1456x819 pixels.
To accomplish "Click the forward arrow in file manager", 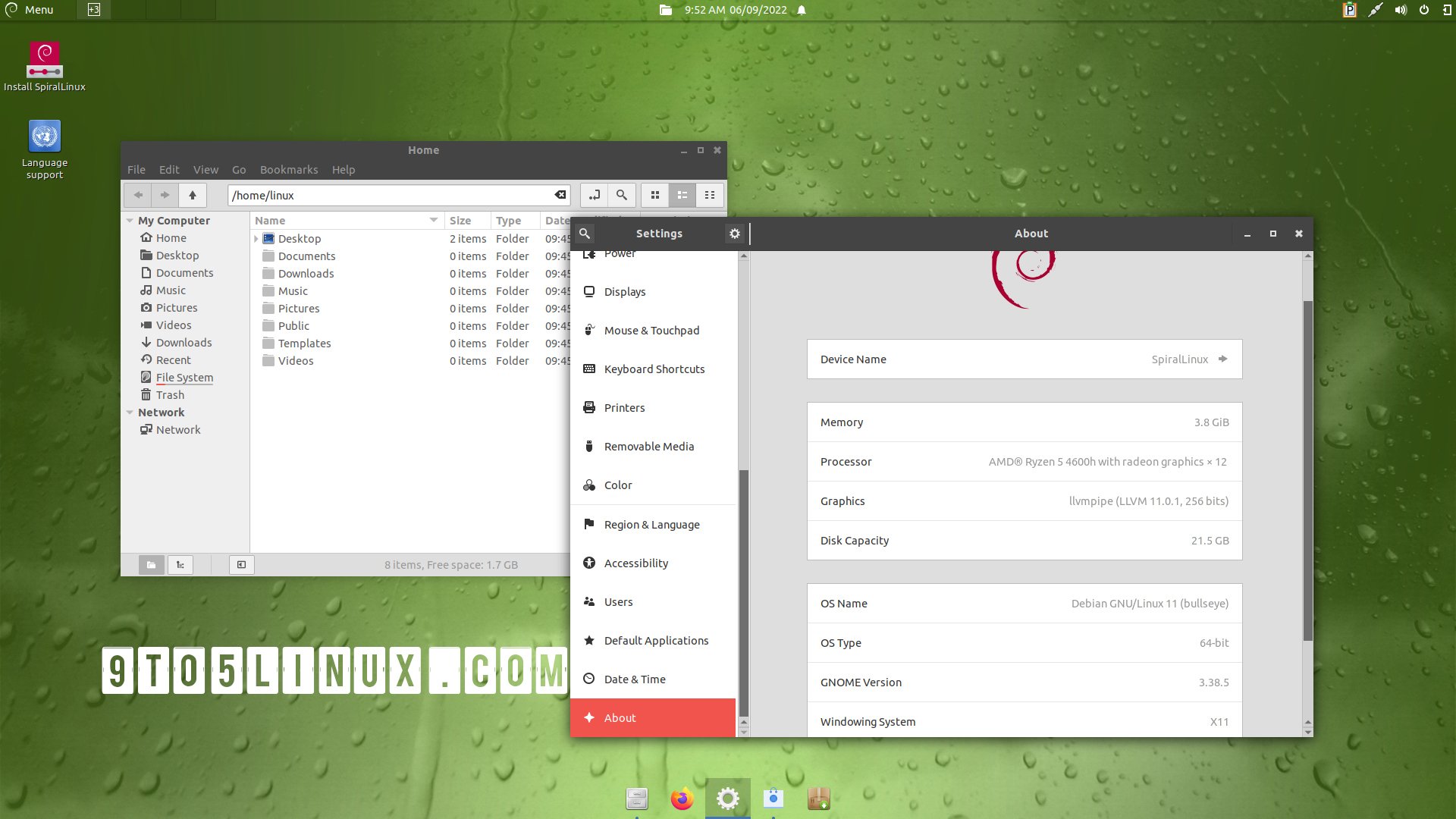I will 165,195.
